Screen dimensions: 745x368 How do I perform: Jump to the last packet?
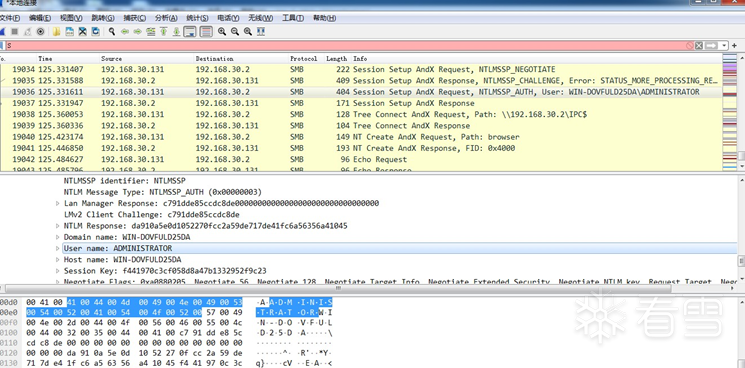pos(176,31)
